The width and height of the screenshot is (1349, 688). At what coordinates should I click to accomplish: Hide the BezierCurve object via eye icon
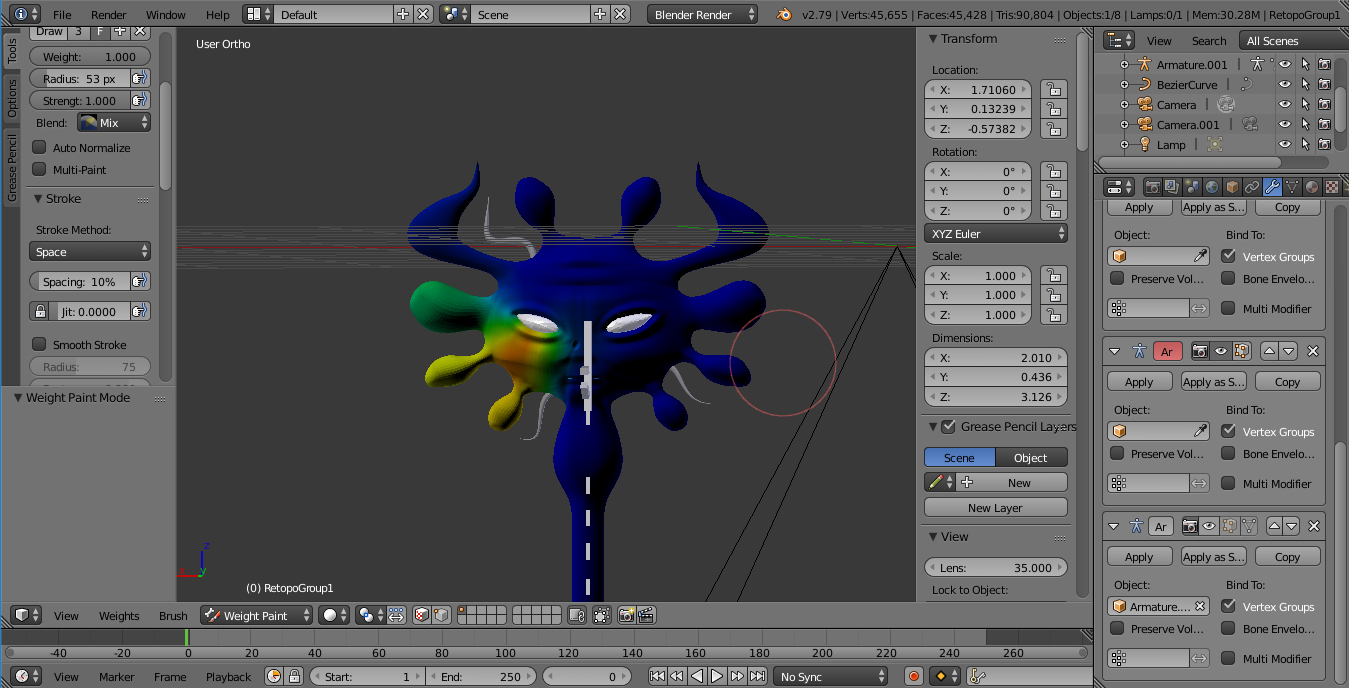tap(1285, 85)
